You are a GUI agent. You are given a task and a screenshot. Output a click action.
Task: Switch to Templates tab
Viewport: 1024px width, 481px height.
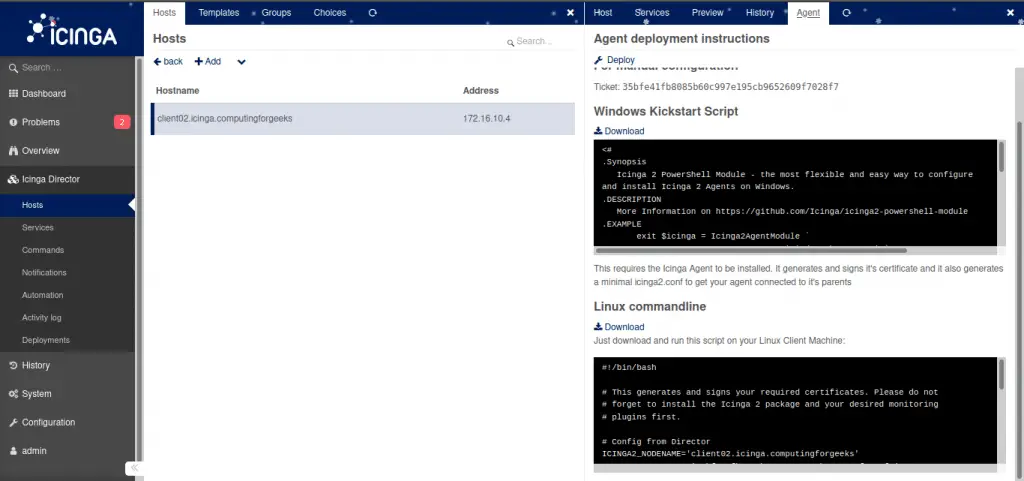point(219,13)
